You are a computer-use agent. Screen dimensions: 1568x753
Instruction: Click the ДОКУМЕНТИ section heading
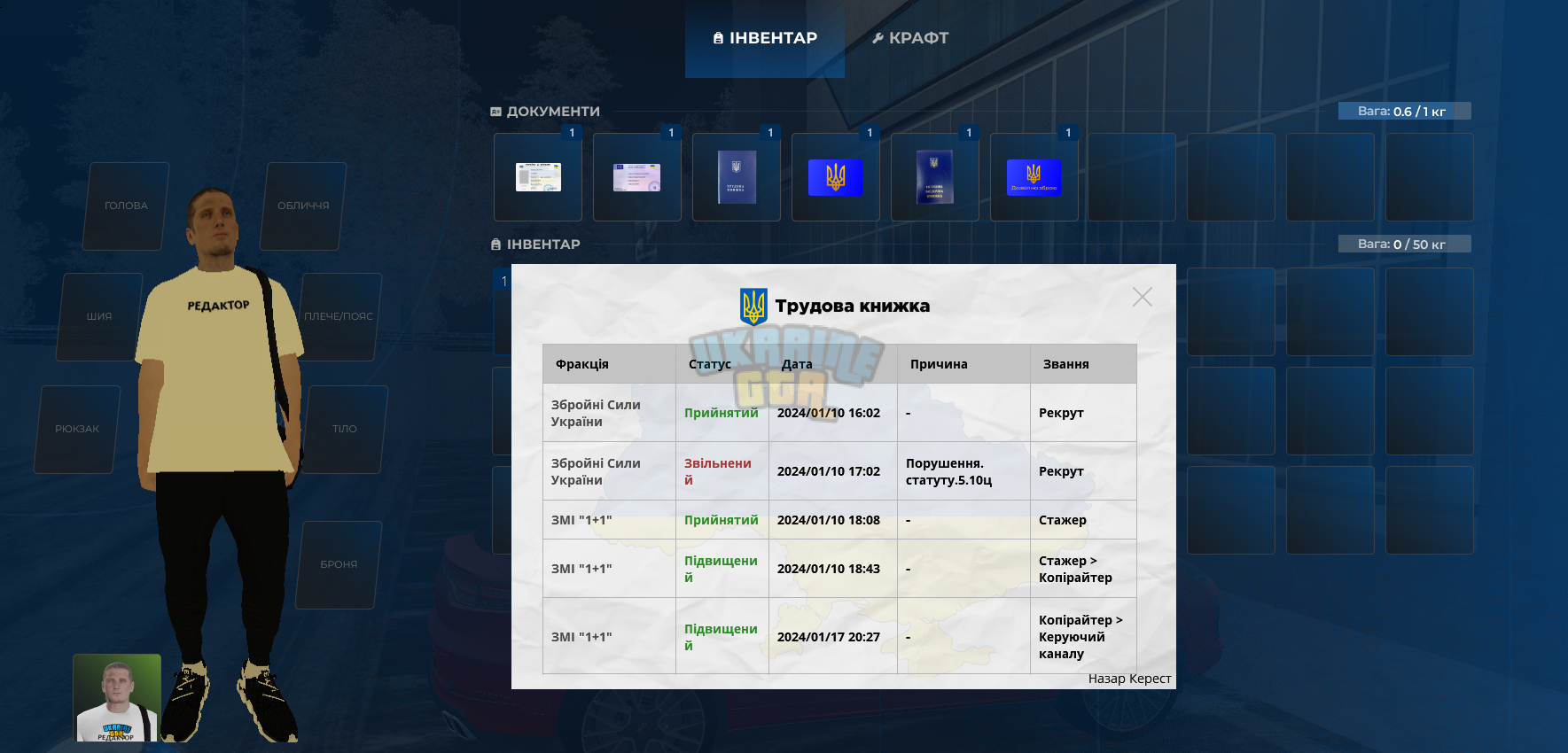click(553, 112)
